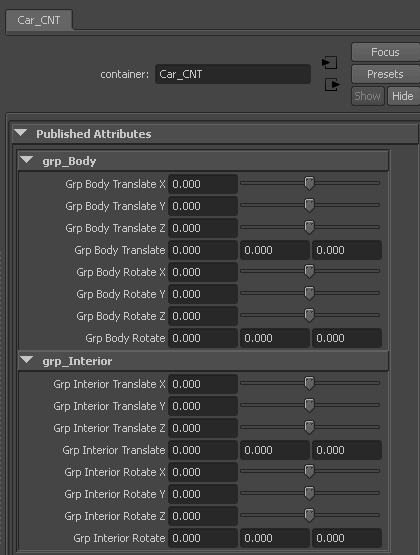The height and width of the screenshot is (555, 420).
Task: Click the Grp Interior Rotate Z value field
Action: point(203,516)
